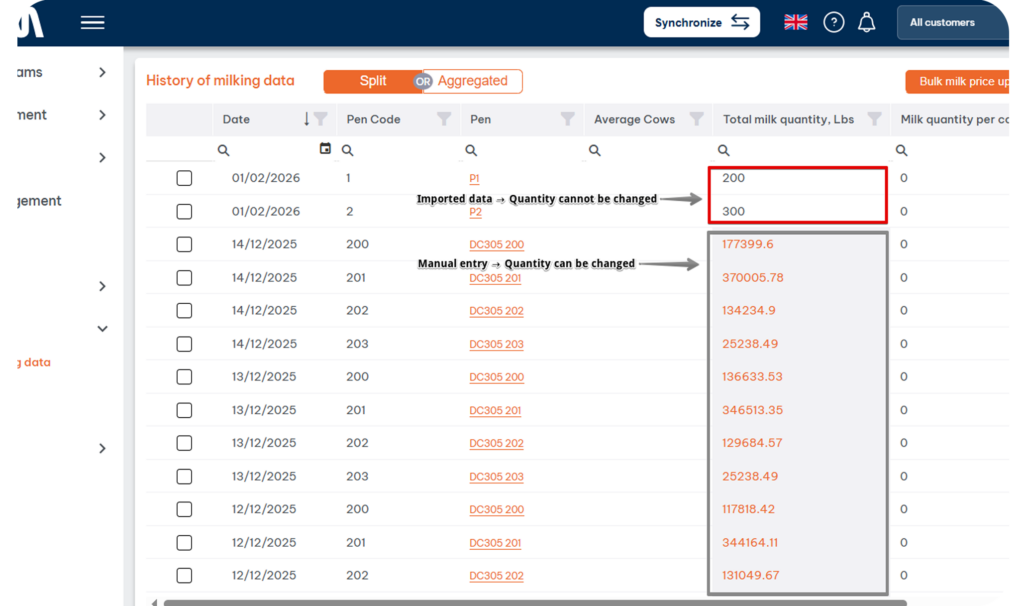Check the 13/12/2025 pen 201 row
The height and width of the screenshot is (606, 1024).
pyautogui.click(x=184, y=410)
